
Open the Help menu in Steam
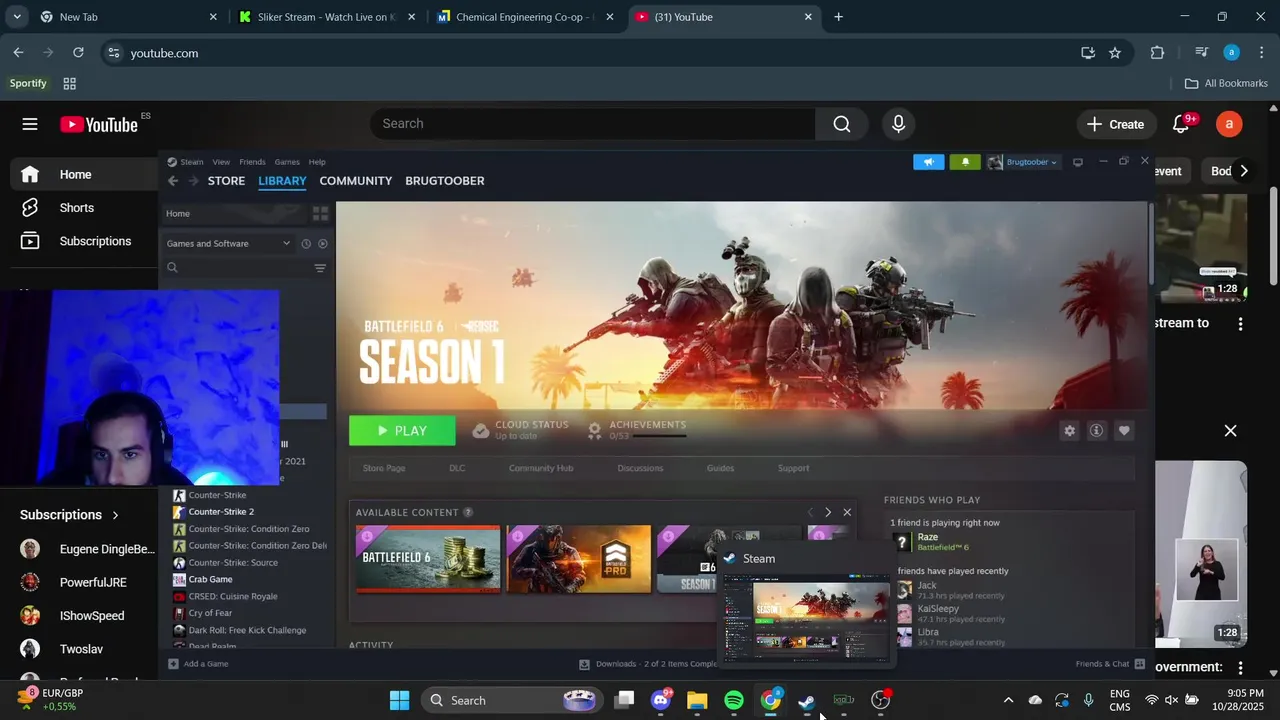pos(317,162)
